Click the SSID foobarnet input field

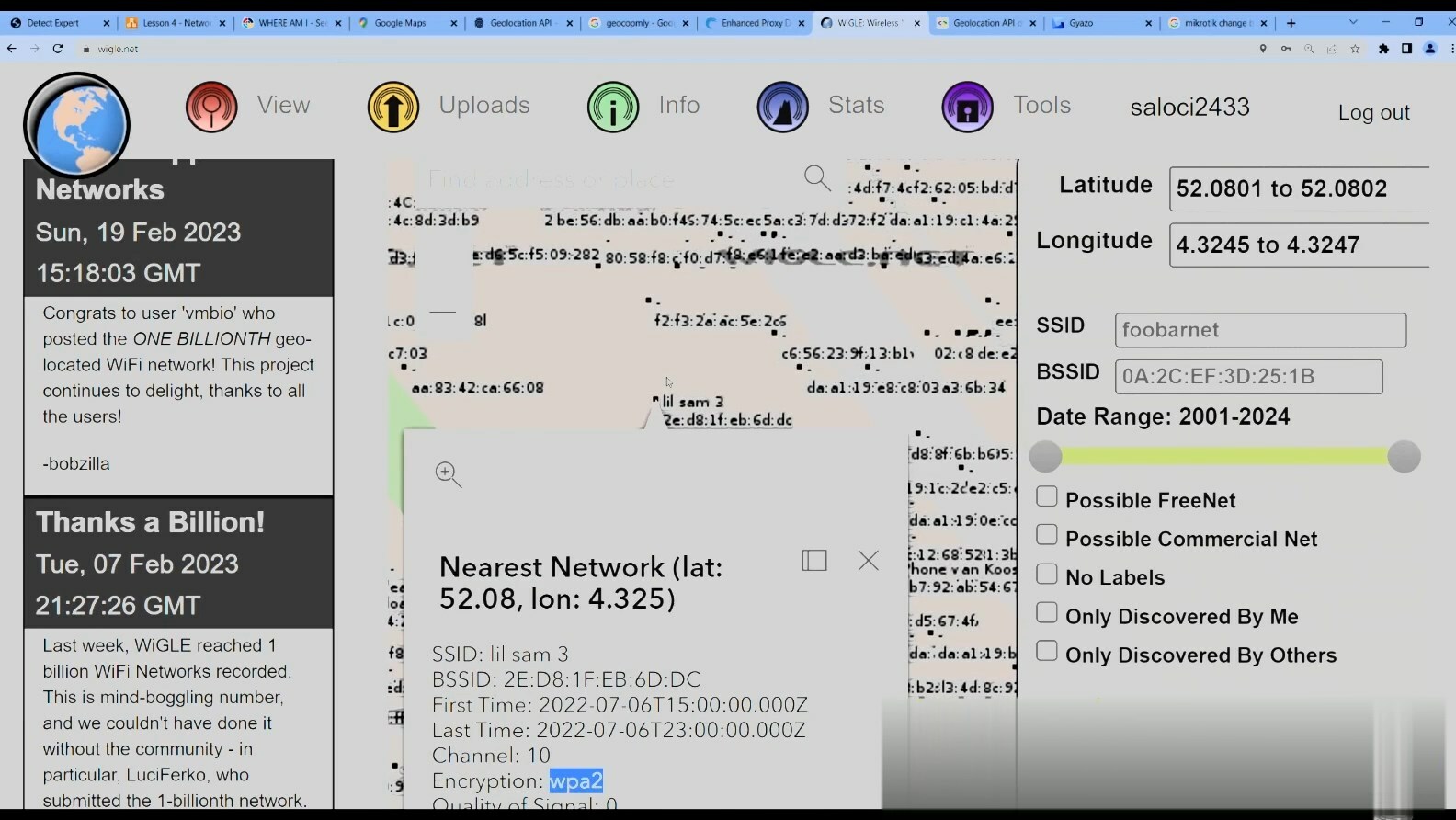[x=1260, y=330]
